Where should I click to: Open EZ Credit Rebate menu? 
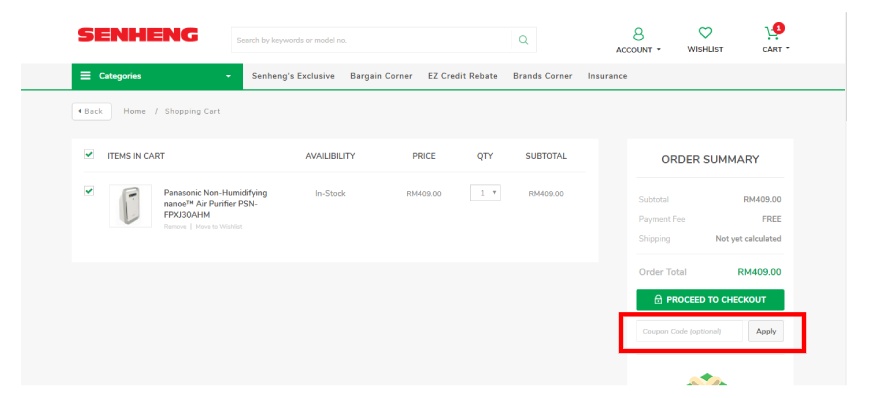click(x=463, y=76)
